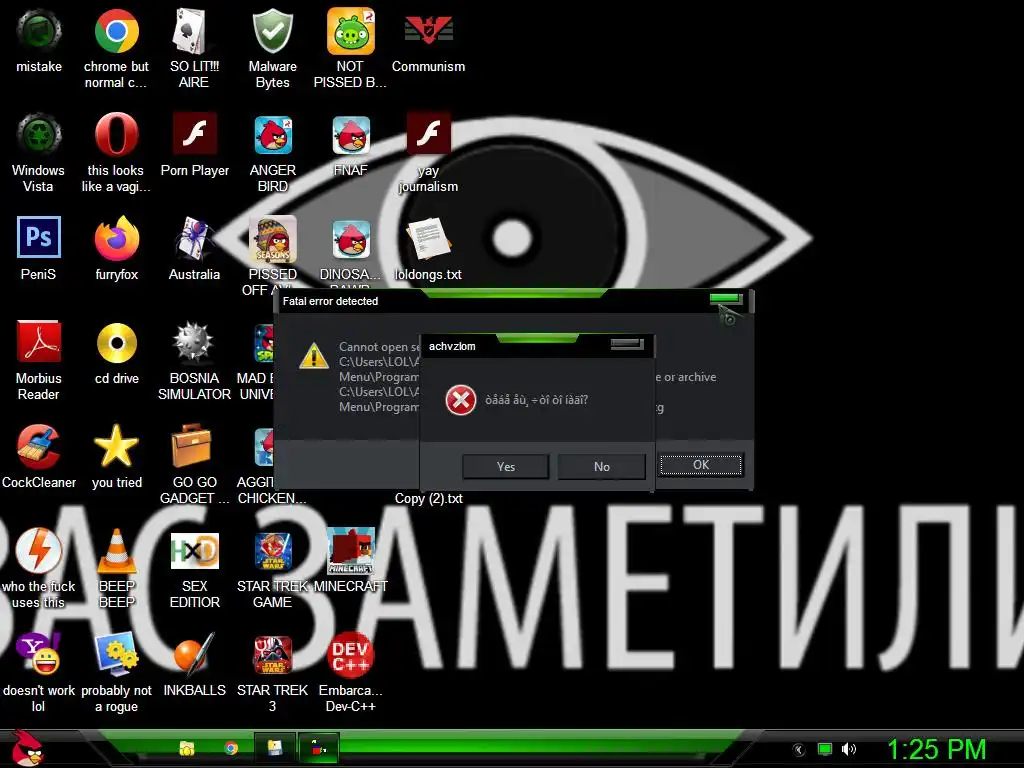Click the 'FNAF' red bird icon
1024x768 pixels.
point(351,135)
